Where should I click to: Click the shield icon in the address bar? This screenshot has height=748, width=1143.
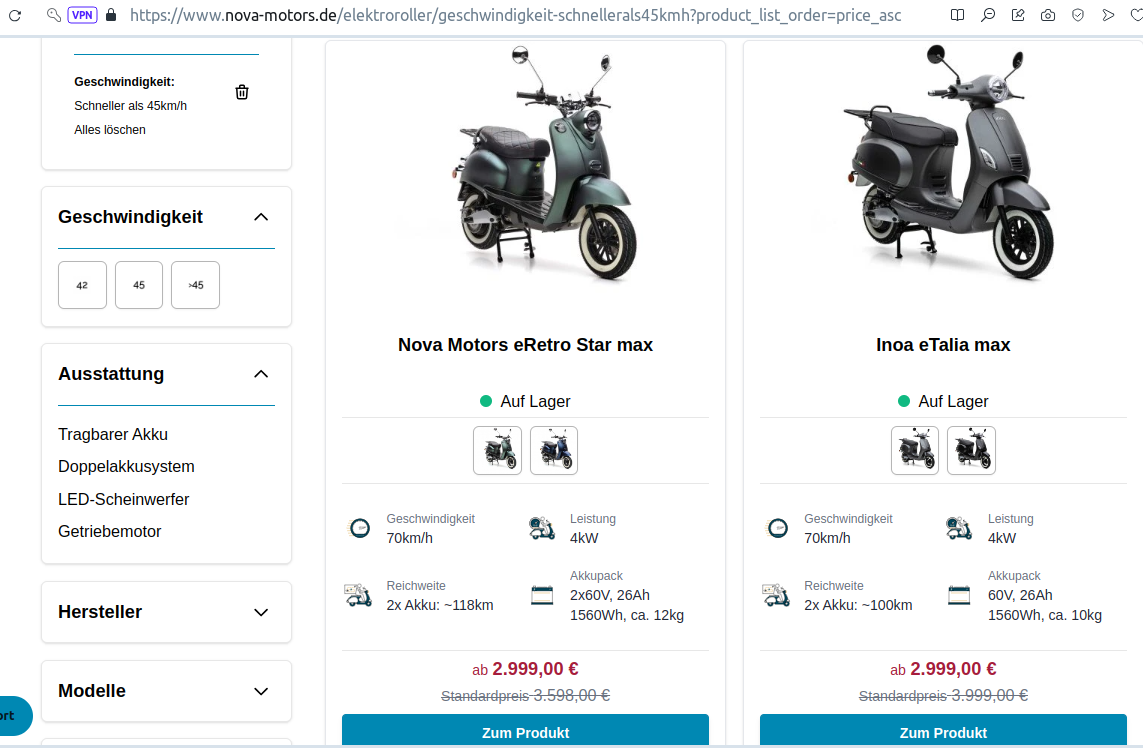(1077, 15)
